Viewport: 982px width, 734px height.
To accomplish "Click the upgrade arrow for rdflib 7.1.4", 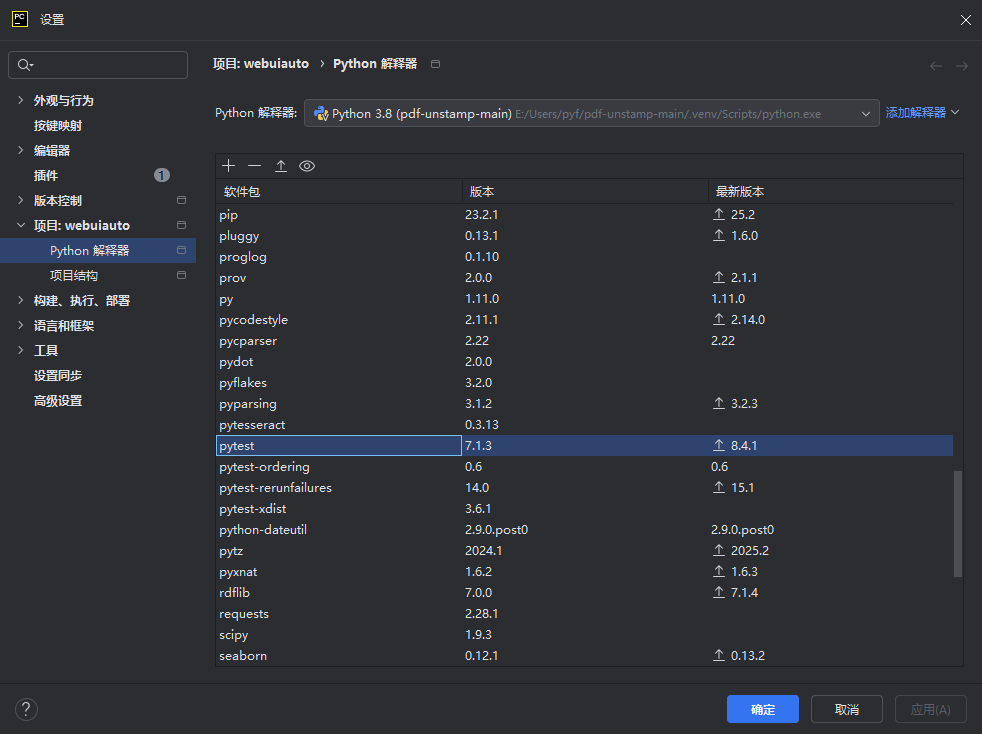I will click(719, 592).
